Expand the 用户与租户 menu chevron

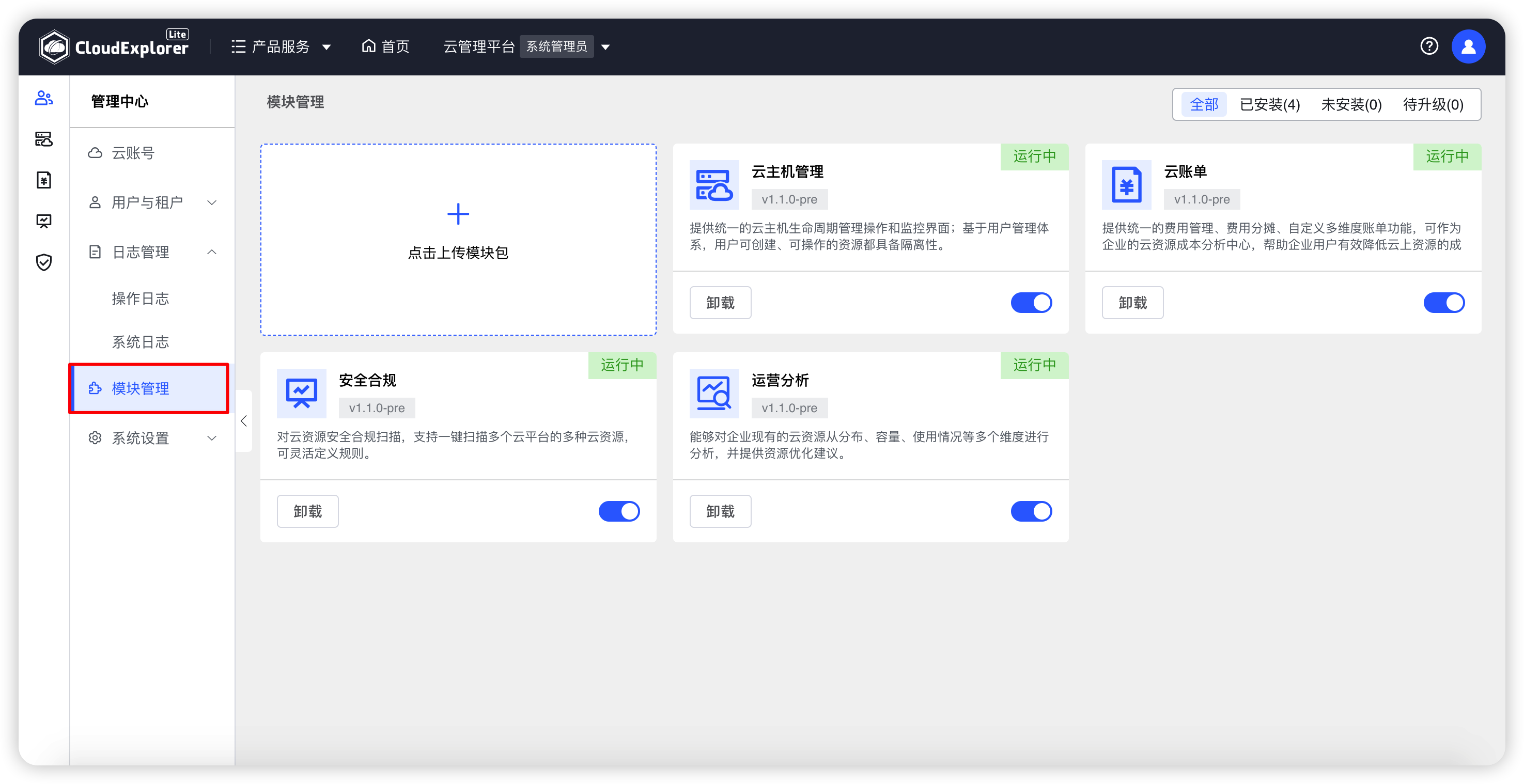212,203
